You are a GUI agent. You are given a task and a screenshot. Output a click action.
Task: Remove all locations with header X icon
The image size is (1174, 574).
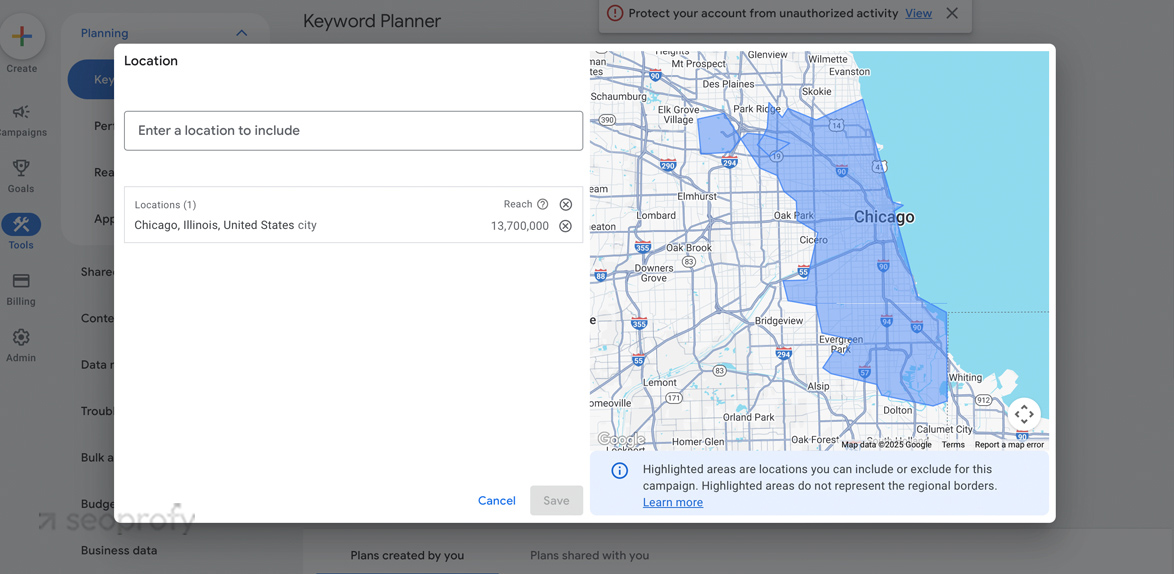click(566, 204)
